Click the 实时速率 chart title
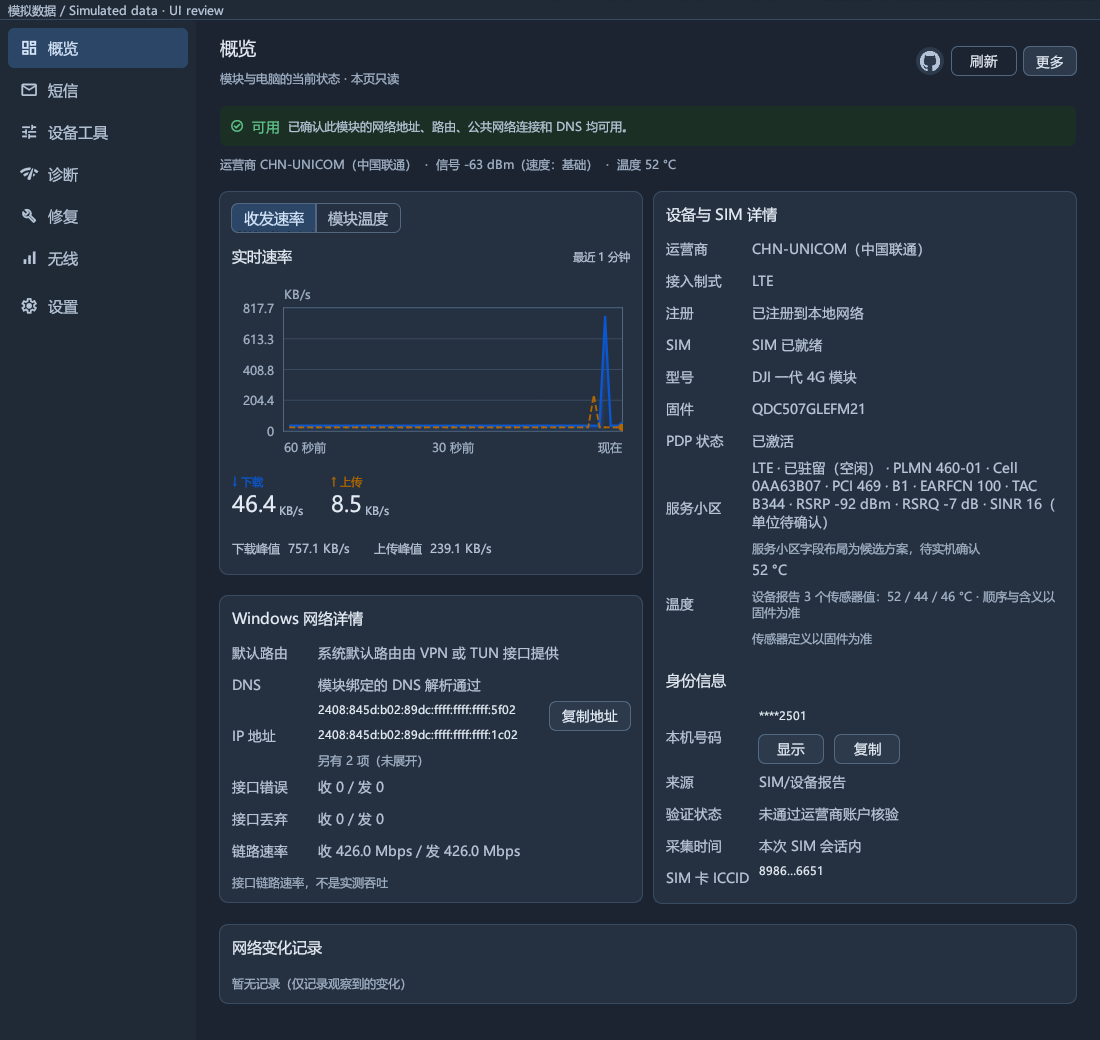1100x1040 pixels. 262,257
